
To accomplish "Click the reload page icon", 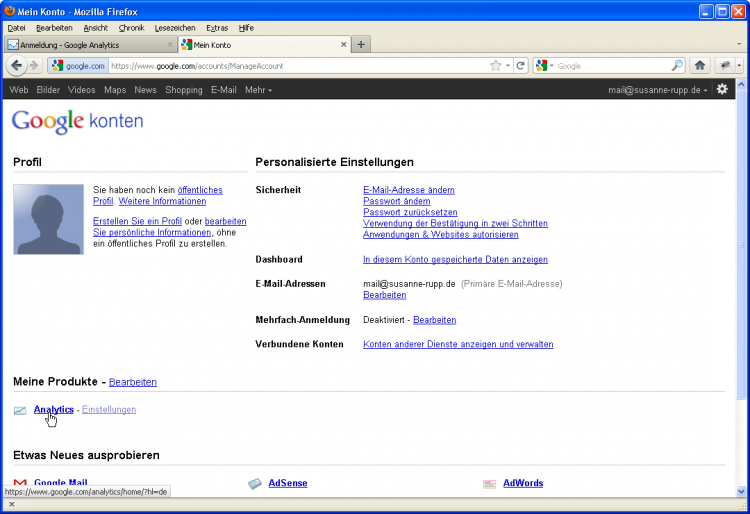I will pos(521,66).
